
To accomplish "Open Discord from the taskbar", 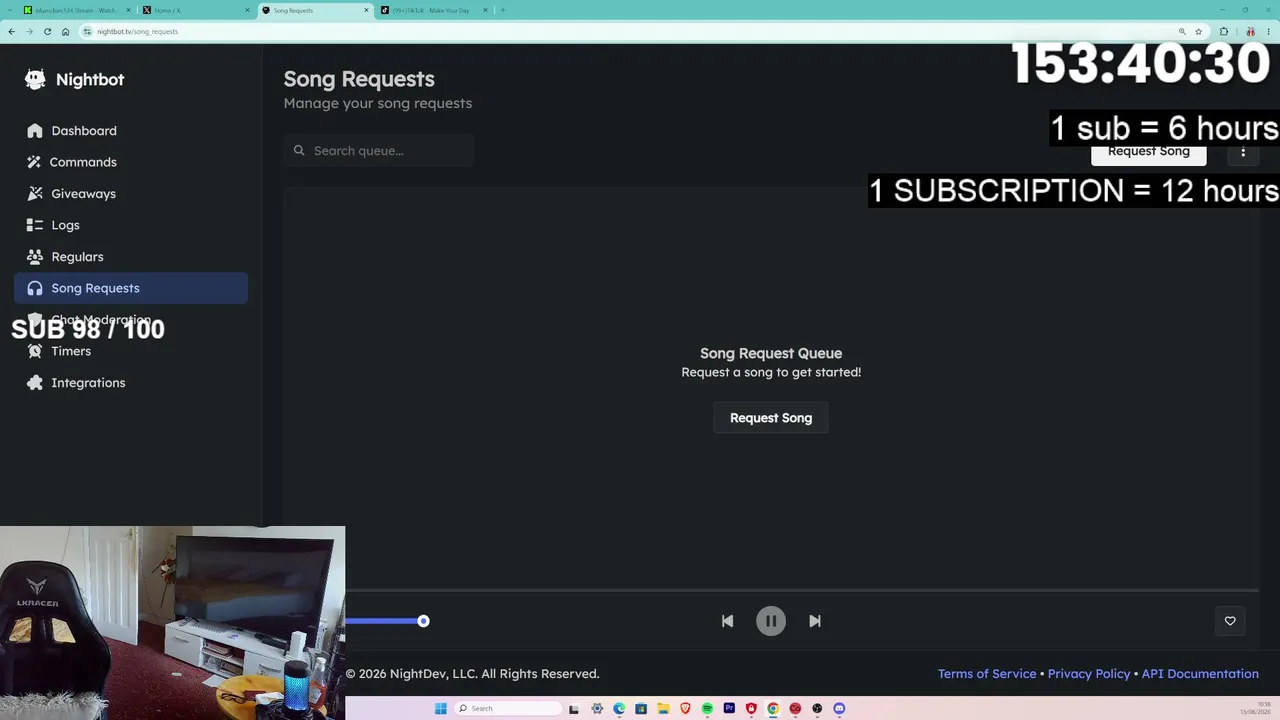I will pyautogui.click(x=839, y=708).
